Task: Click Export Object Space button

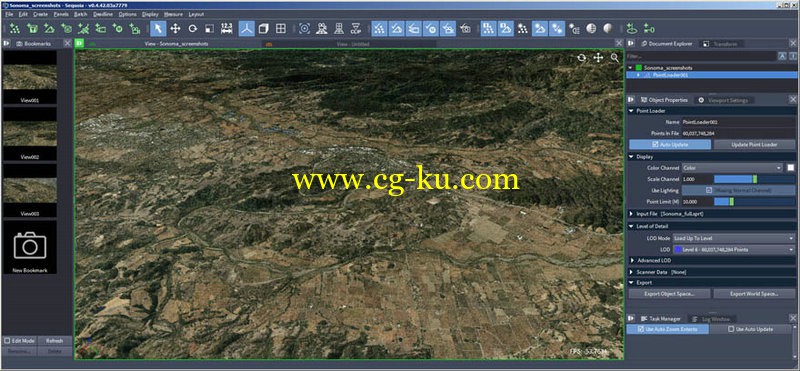Action: (x=669, y=293)
